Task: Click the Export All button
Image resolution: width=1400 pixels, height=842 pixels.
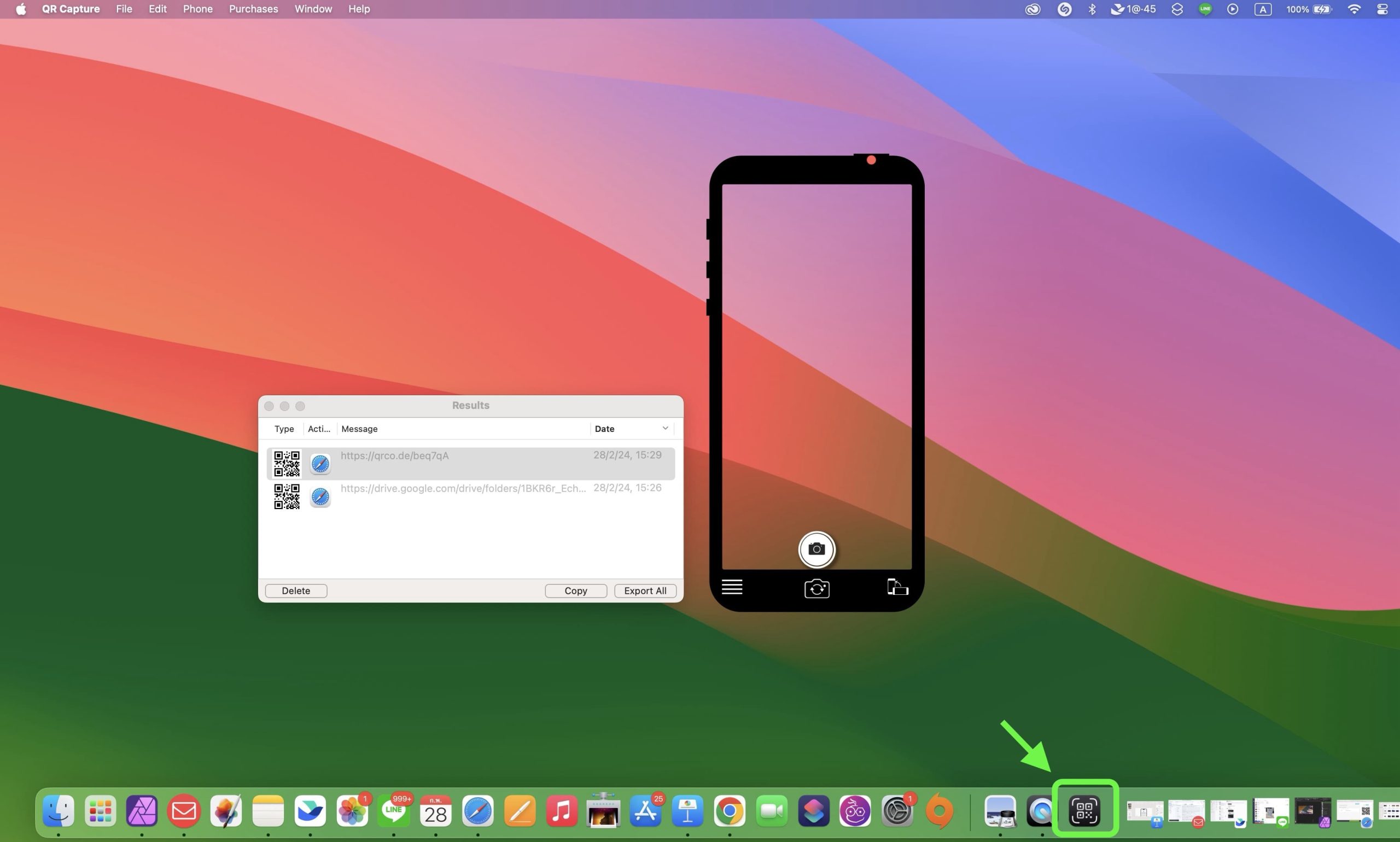Action: coord(645,590)
